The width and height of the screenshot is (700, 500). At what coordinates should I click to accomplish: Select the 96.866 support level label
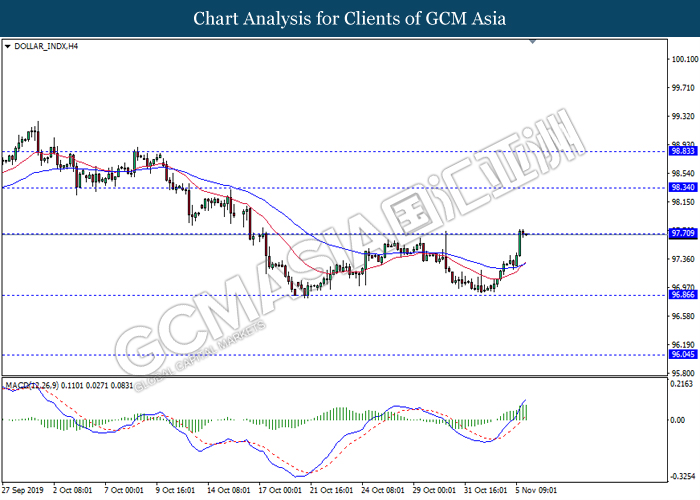pyautogui.click(x=683, y=295)
